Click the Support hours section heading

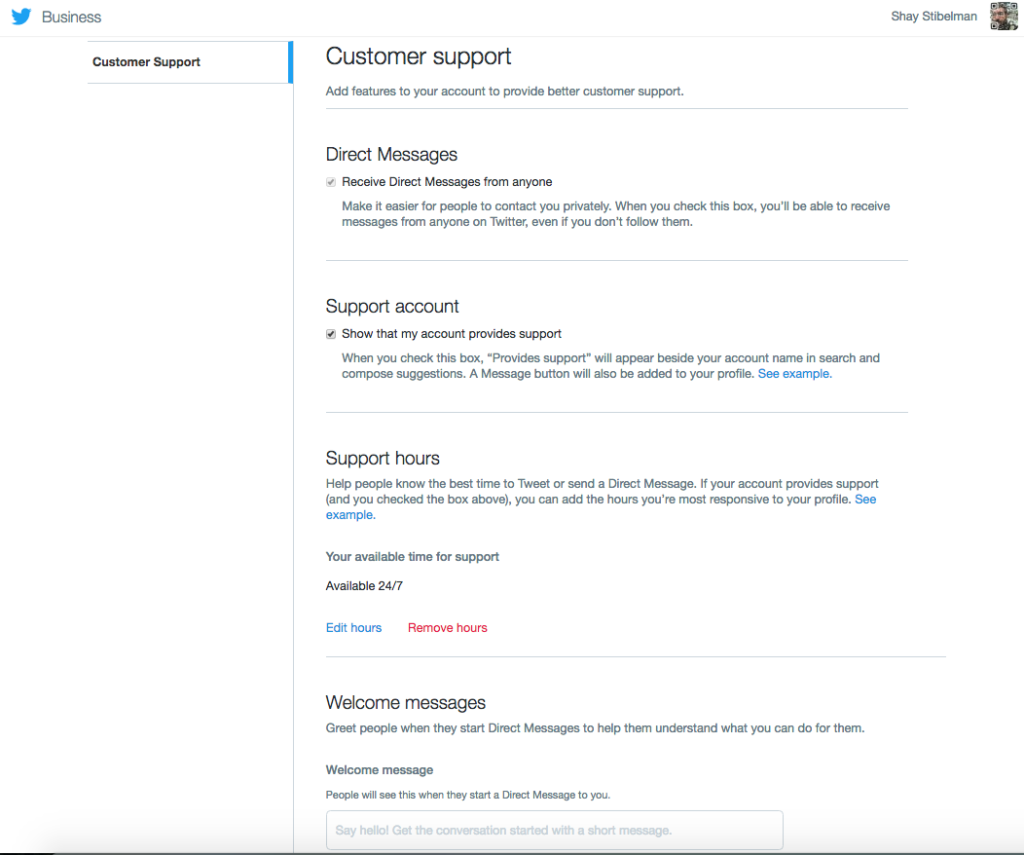pos(382,458)
